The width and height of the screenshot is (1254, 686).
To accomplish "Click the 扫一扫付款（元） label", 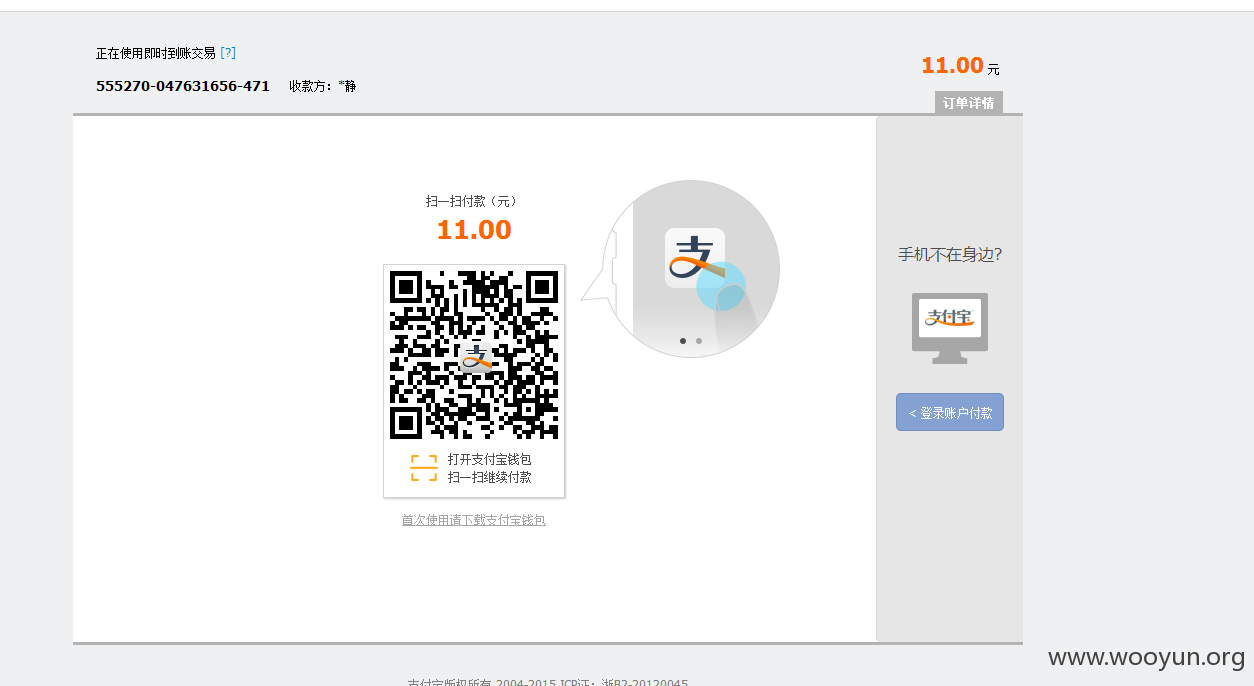I will click(472, 201).
